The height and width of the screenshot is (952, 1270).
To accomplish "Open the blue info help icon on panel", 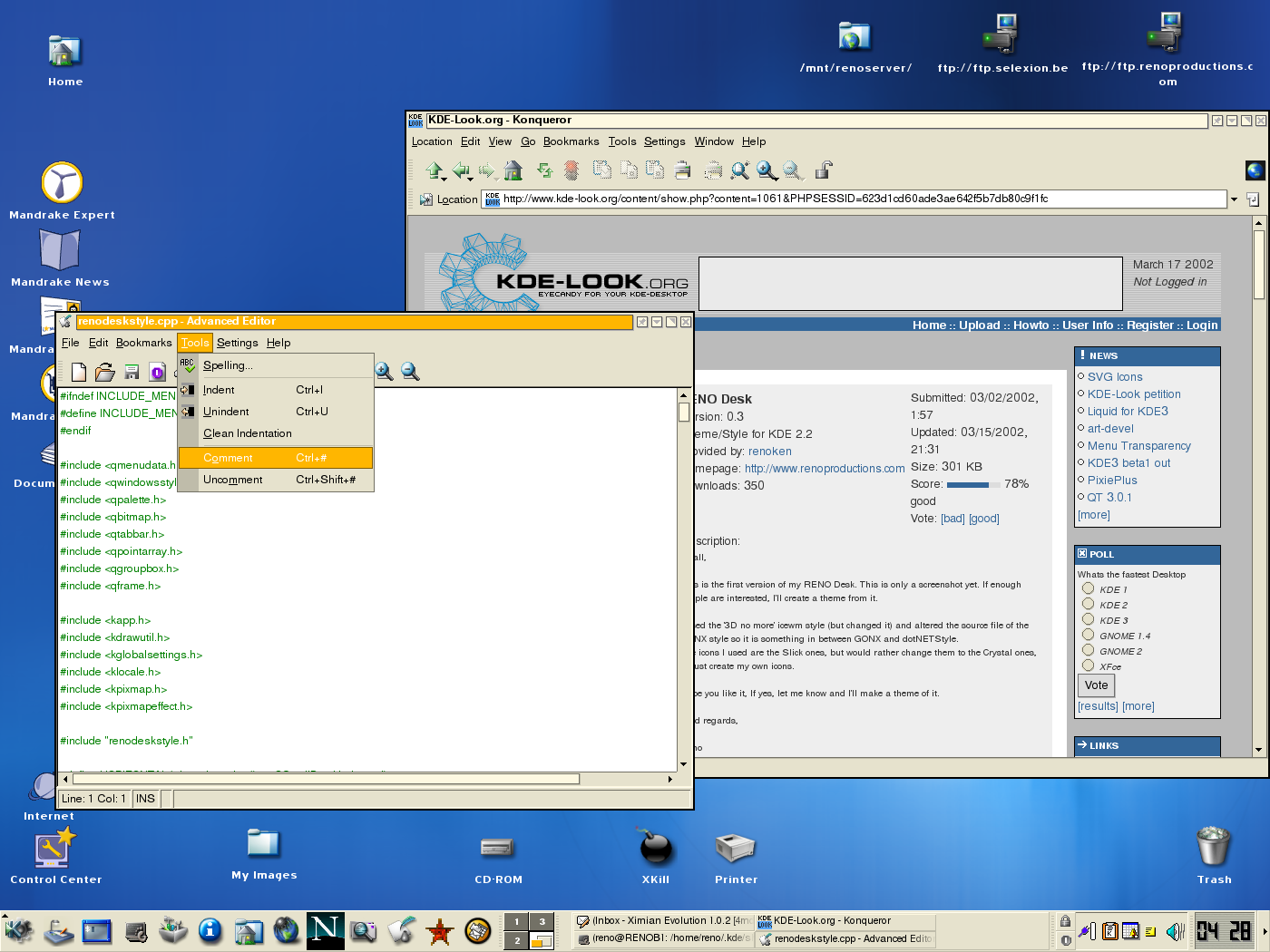I will (210, 930).
